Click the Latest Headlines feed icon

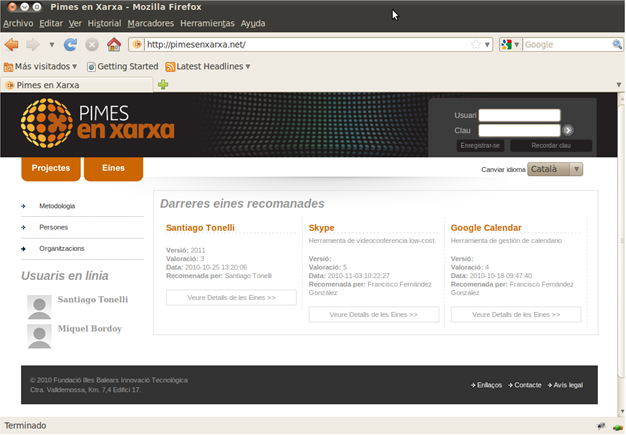click(x=170, y=67)
